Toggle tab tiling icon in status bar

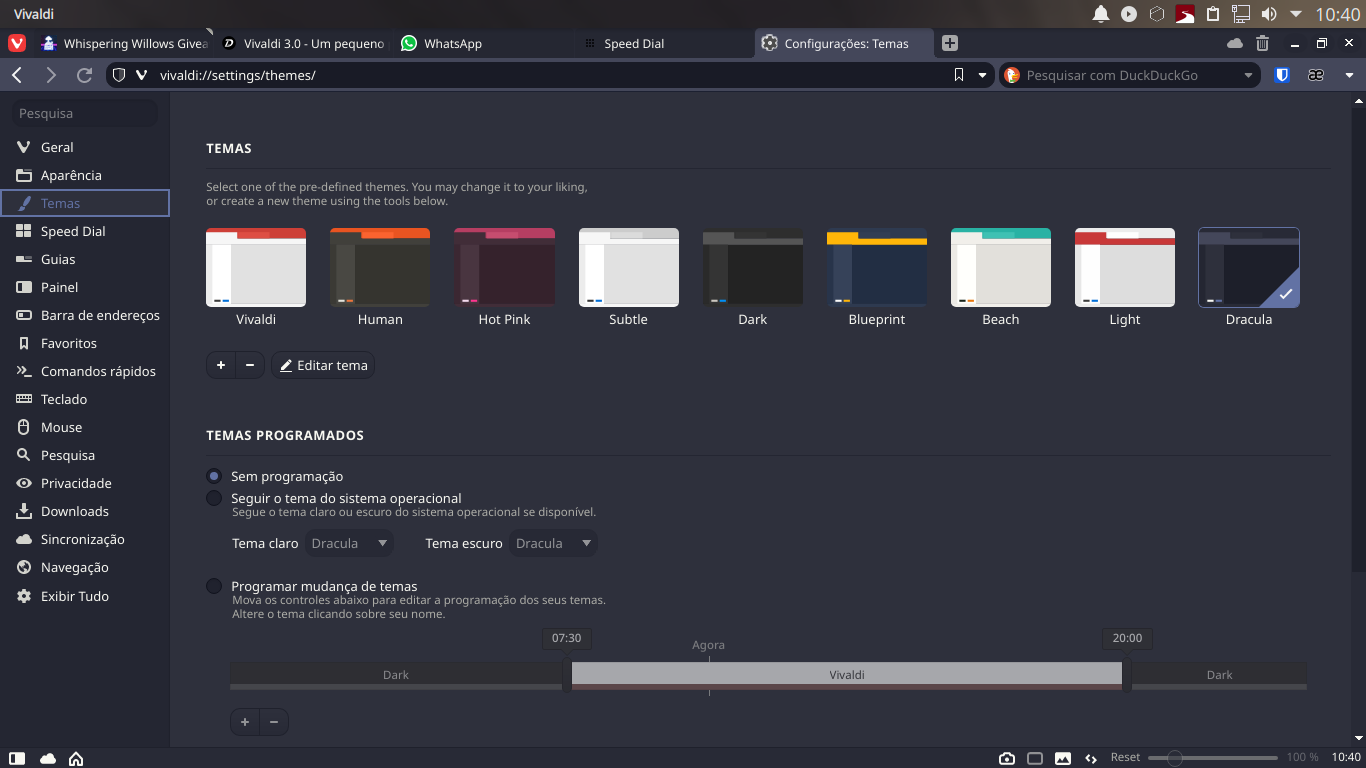(x=1035, y=758)
